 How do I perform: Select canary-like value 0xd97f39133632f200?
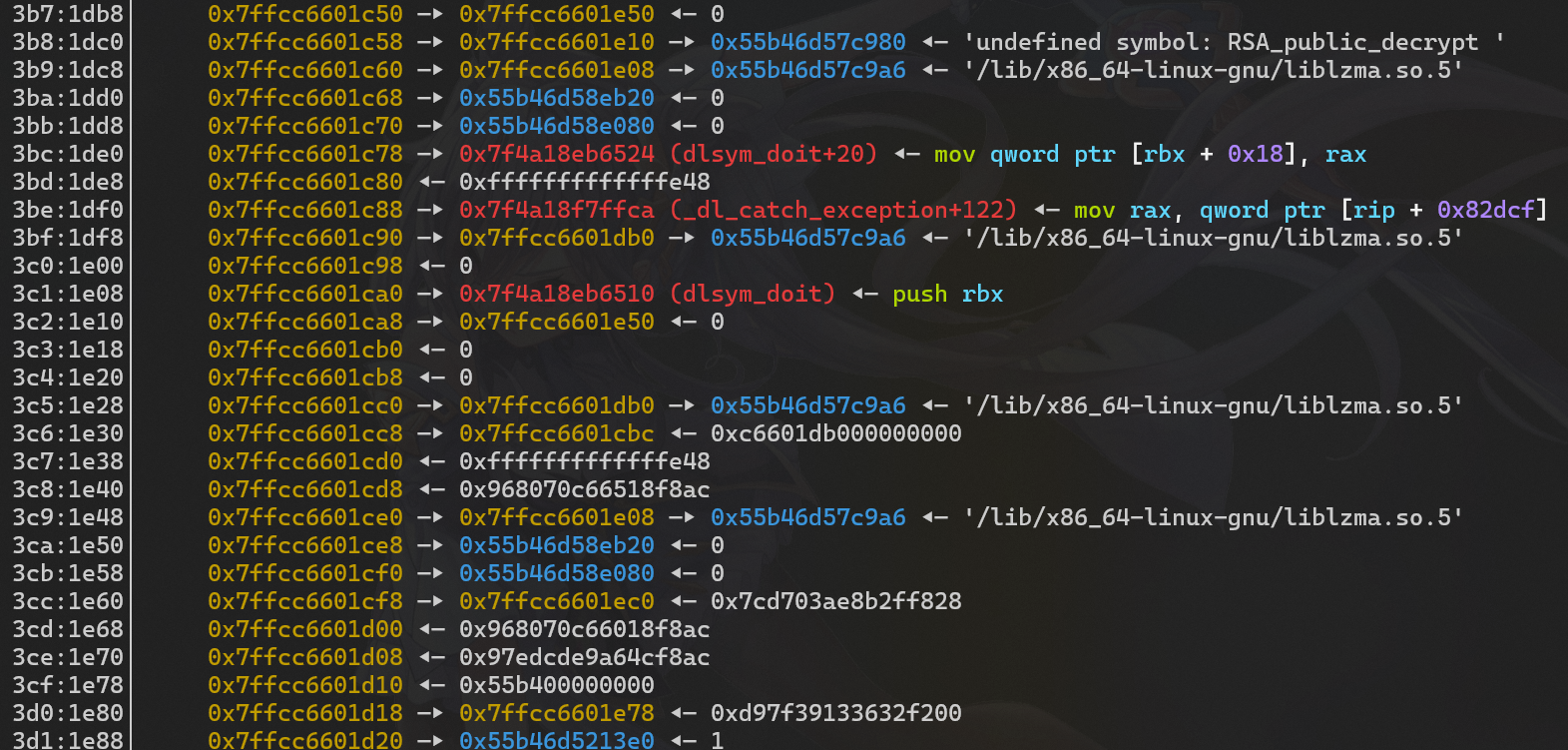pos(836,713)
